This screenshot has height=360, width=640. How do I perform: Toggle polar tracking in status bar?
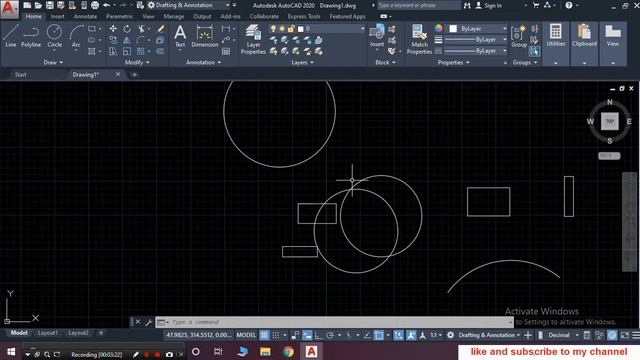(x=330, y=335)
